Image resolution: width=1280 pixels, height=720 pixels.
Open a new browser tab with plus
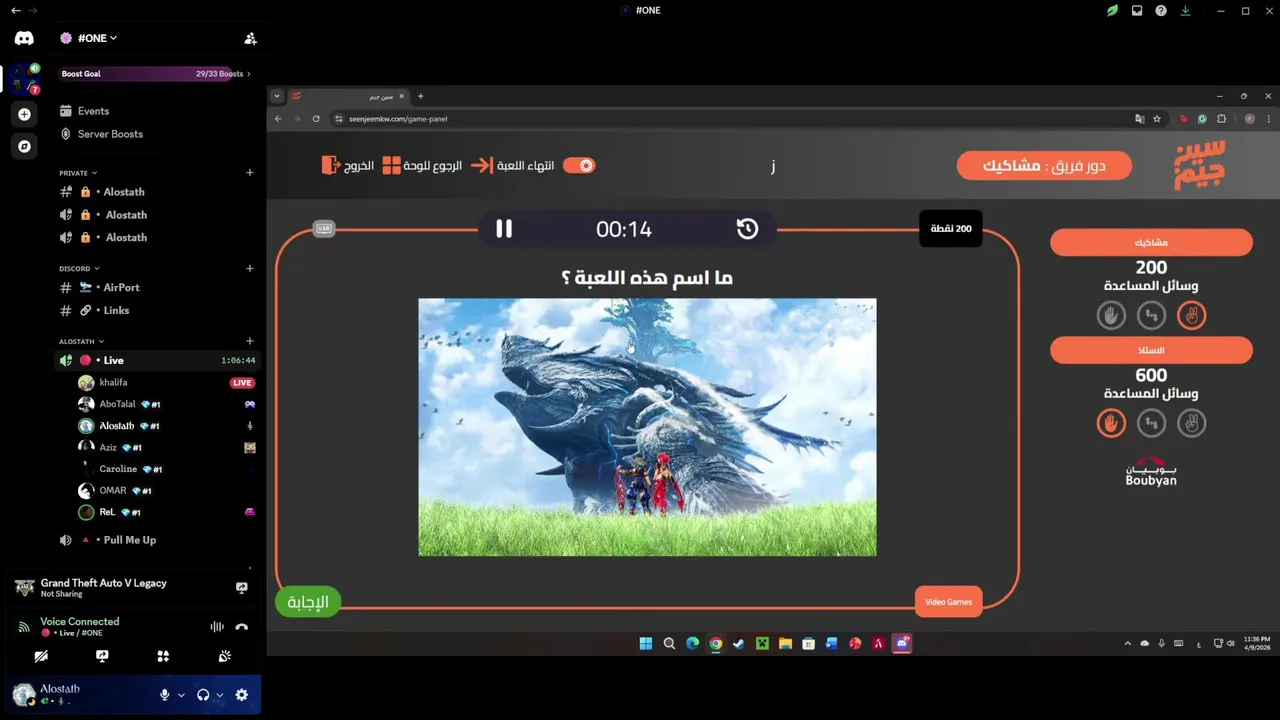[420, 96]
